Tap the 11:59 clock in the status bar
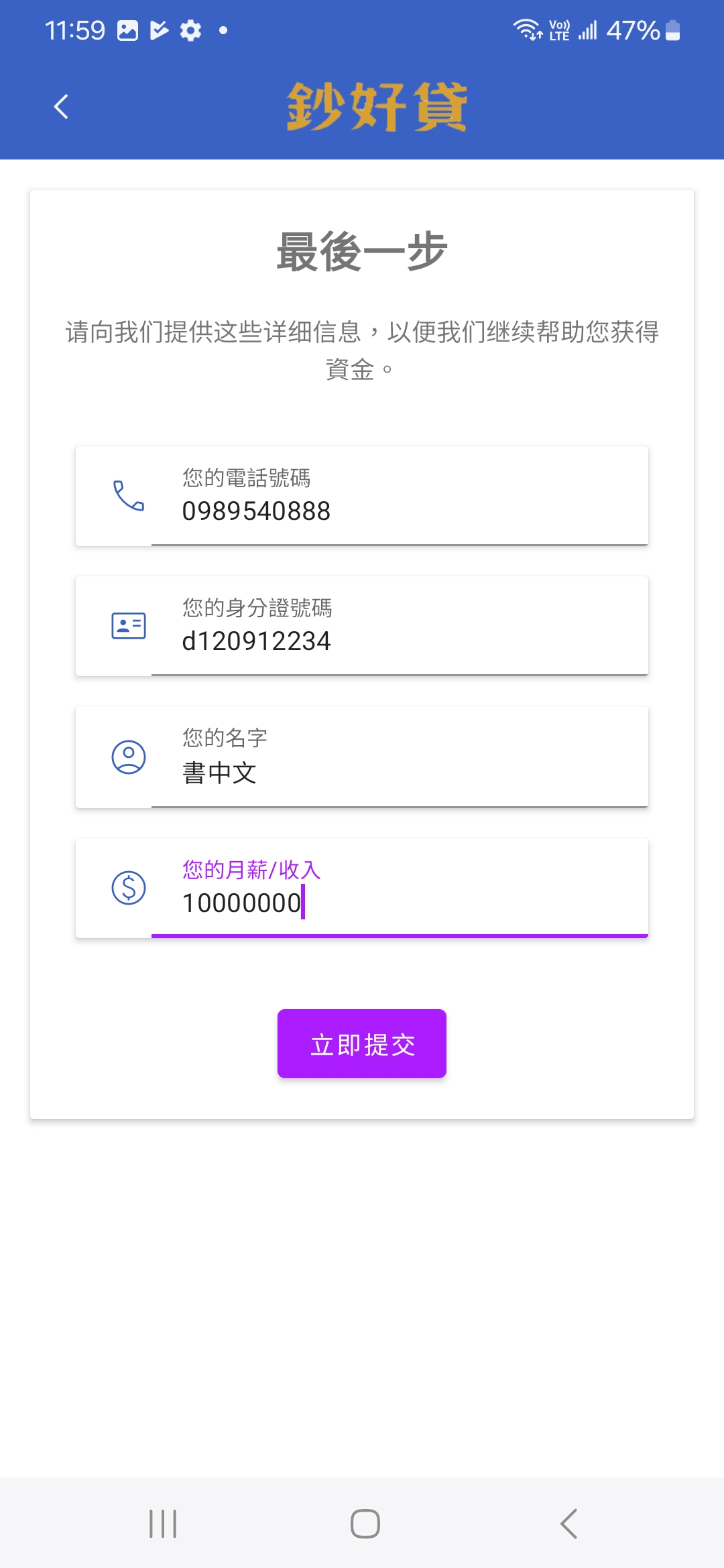Viewport: 724px width, 1568px height. click(75, 30)
